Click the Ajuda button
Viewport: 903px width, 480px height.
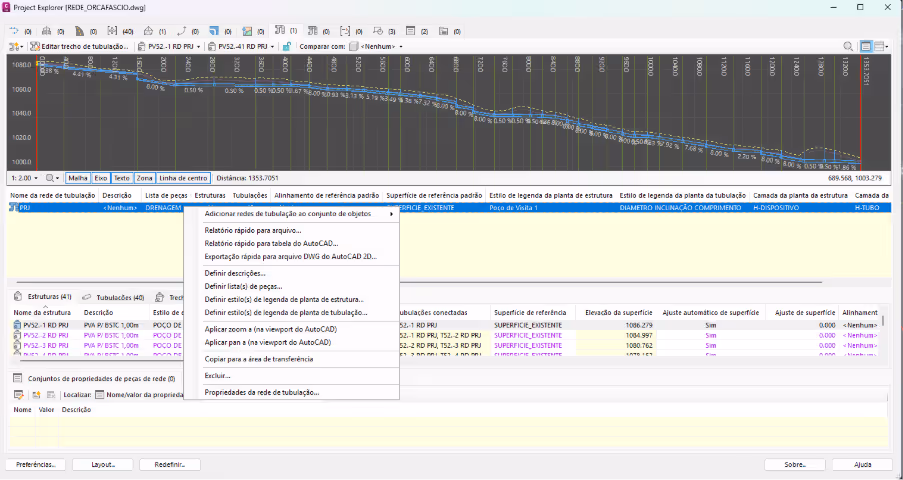862,464
